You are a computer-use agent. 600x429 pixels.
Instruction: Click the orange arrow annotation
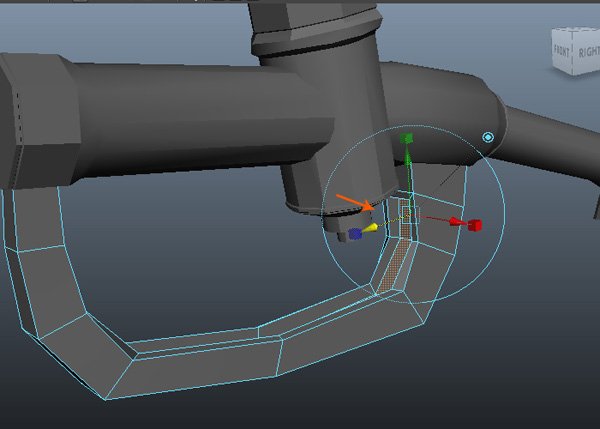[354, 202]
